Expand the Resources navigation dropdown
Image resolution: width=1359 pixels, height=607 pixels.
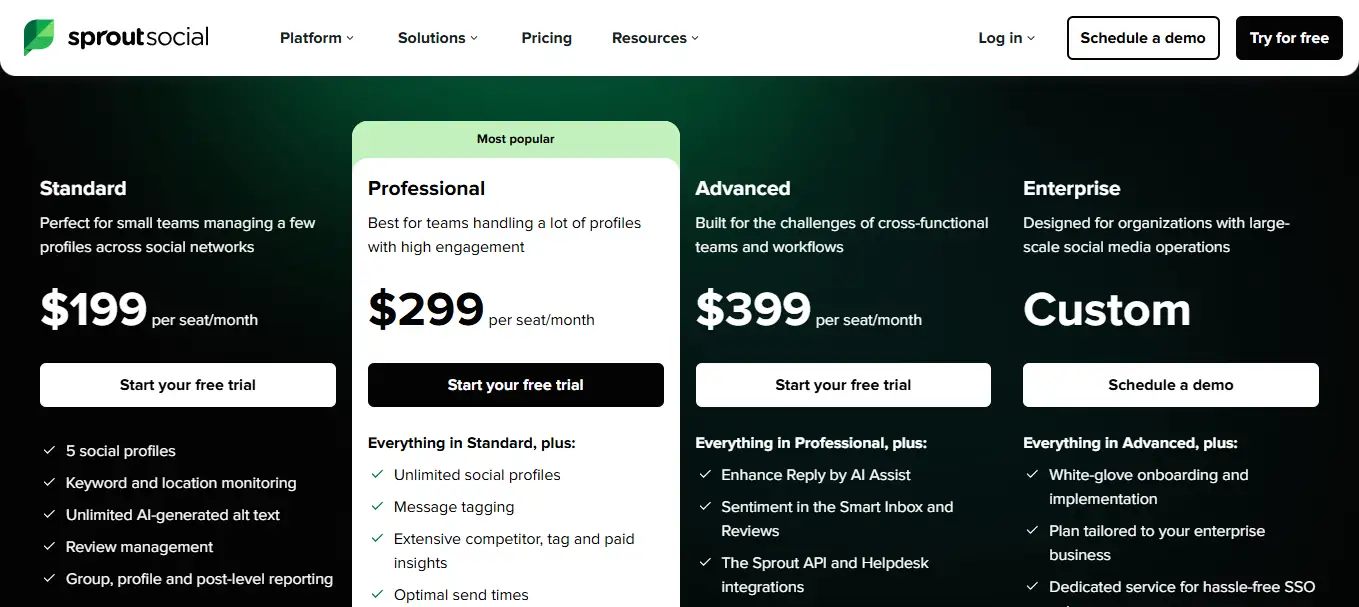pos(655,38)
